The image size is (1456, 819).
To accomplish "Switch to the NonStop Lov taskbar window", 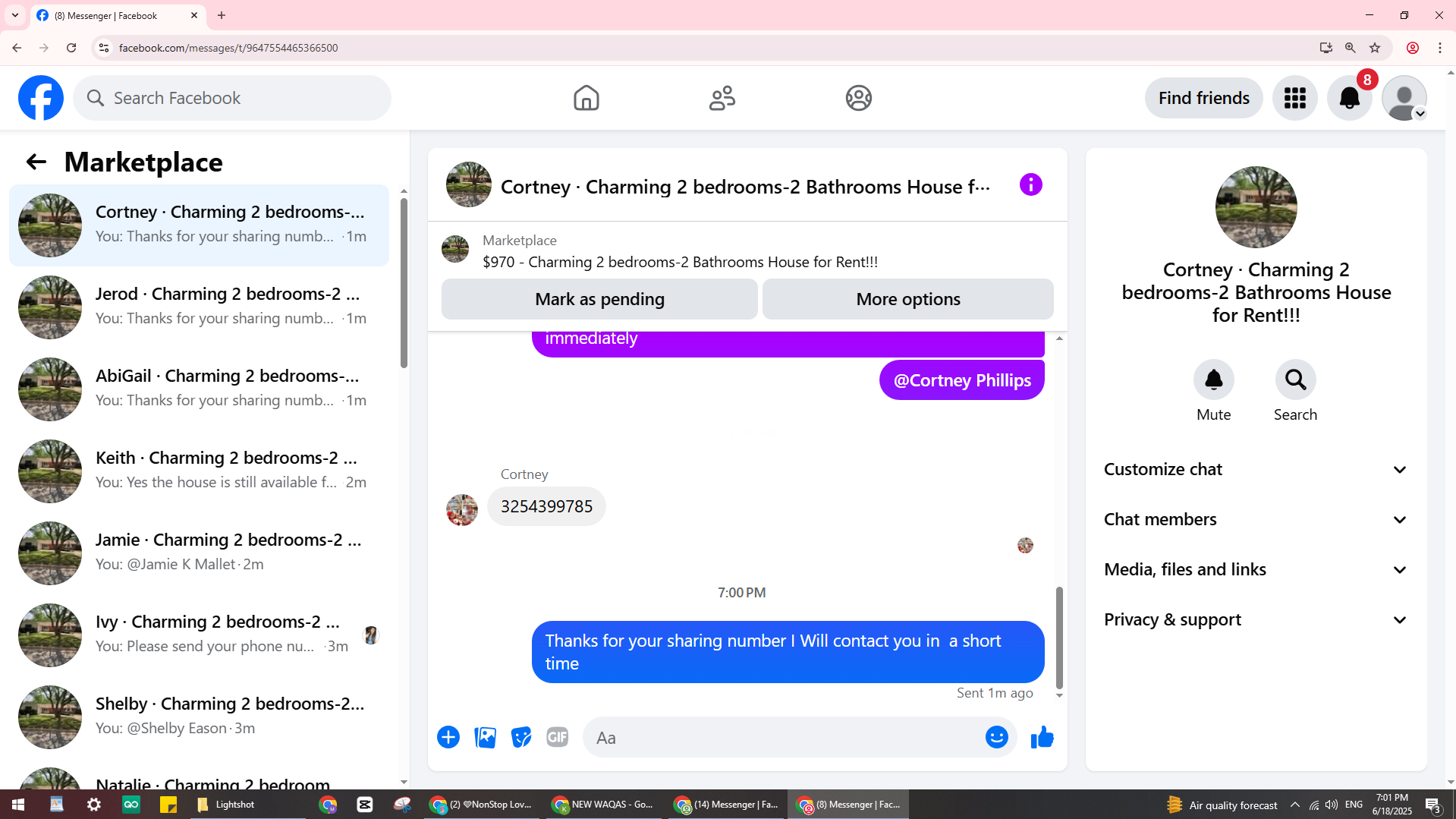I will click(481, 805).
